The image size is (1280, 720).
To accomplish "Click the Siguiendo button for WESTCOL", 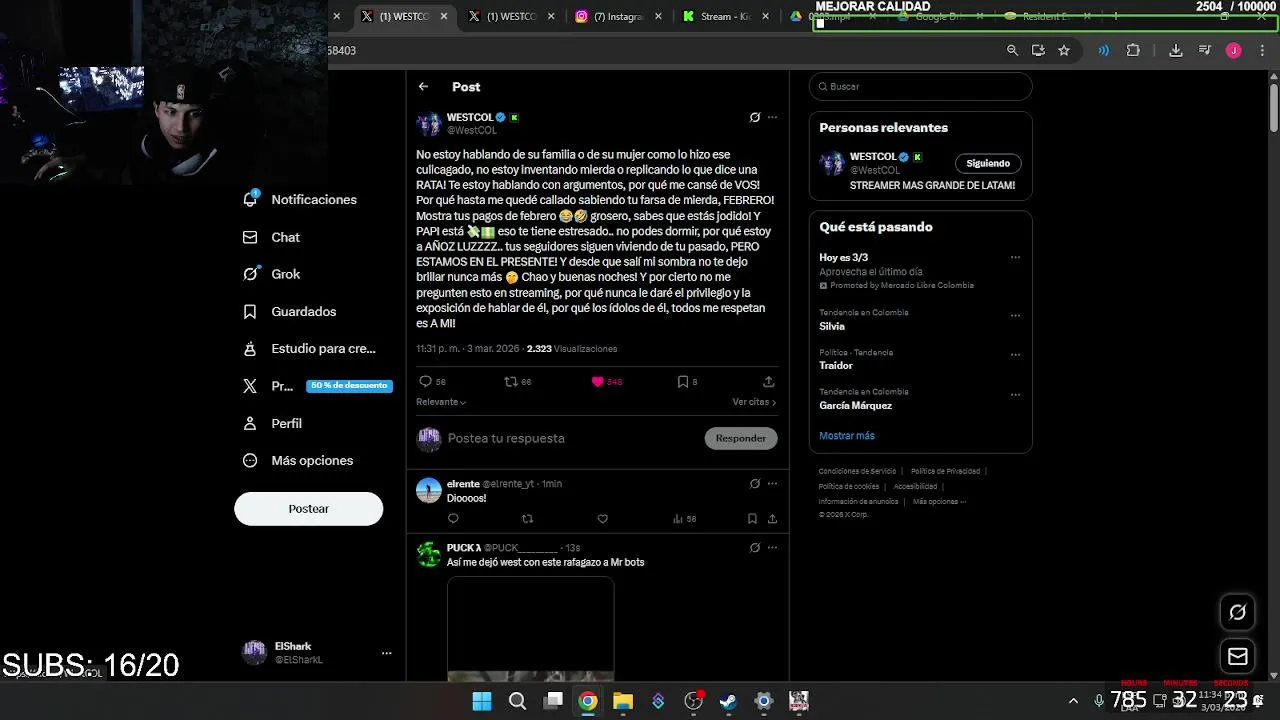I will (x=988, y=163).
